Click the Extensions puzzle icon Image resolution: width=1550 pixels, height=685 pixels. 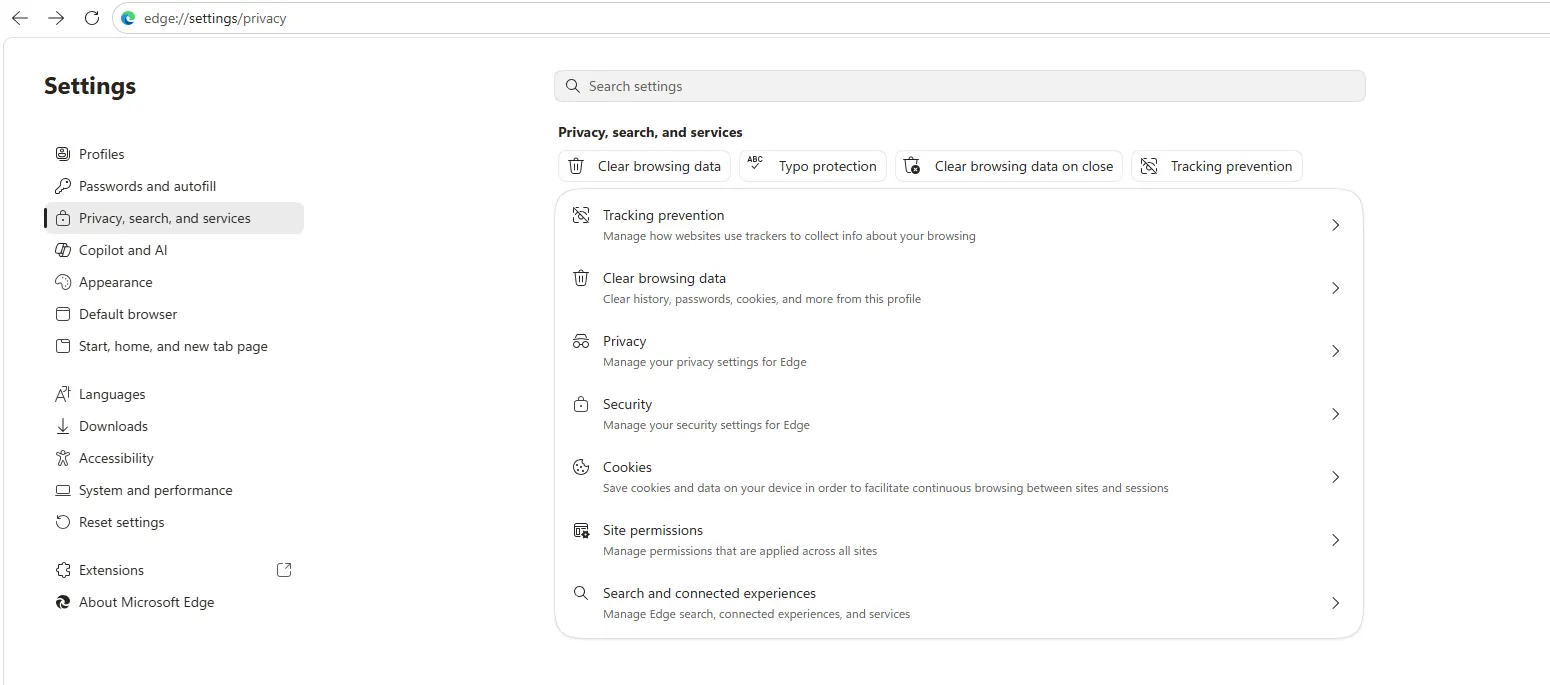tap(63, 570)
